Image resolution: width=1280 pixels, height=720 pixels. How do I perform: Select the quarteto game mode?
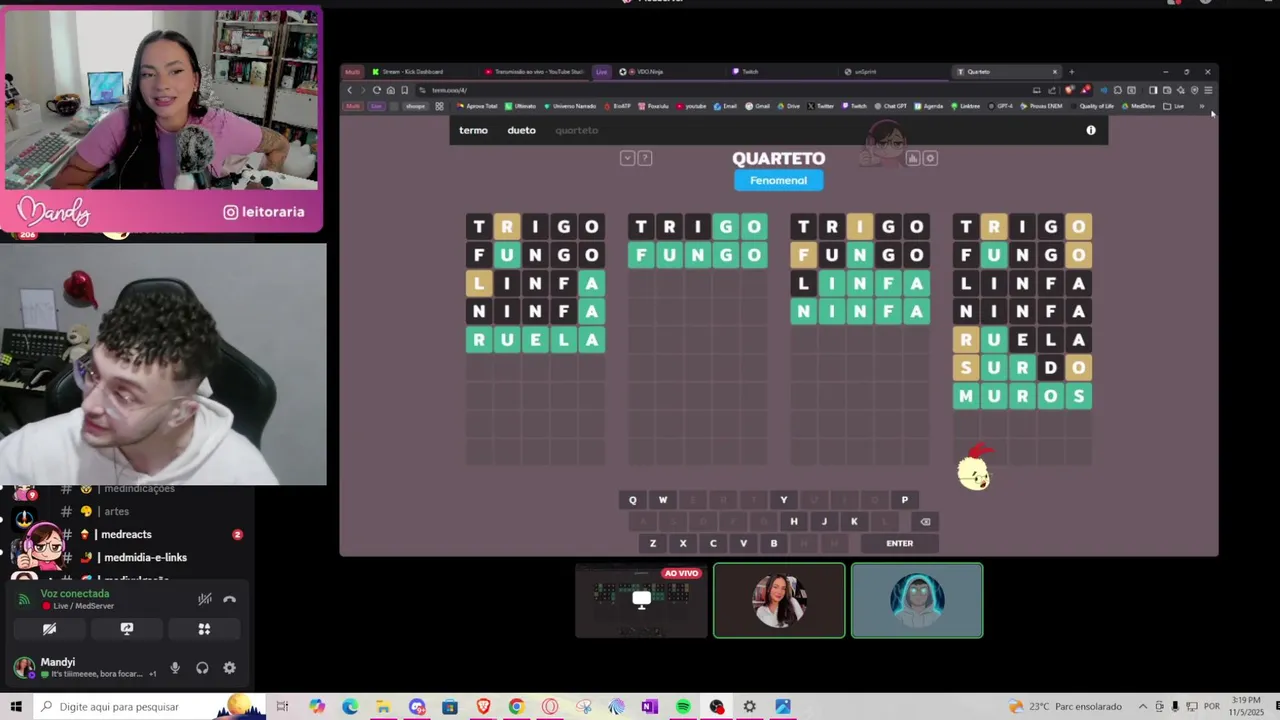coord(576,130)
